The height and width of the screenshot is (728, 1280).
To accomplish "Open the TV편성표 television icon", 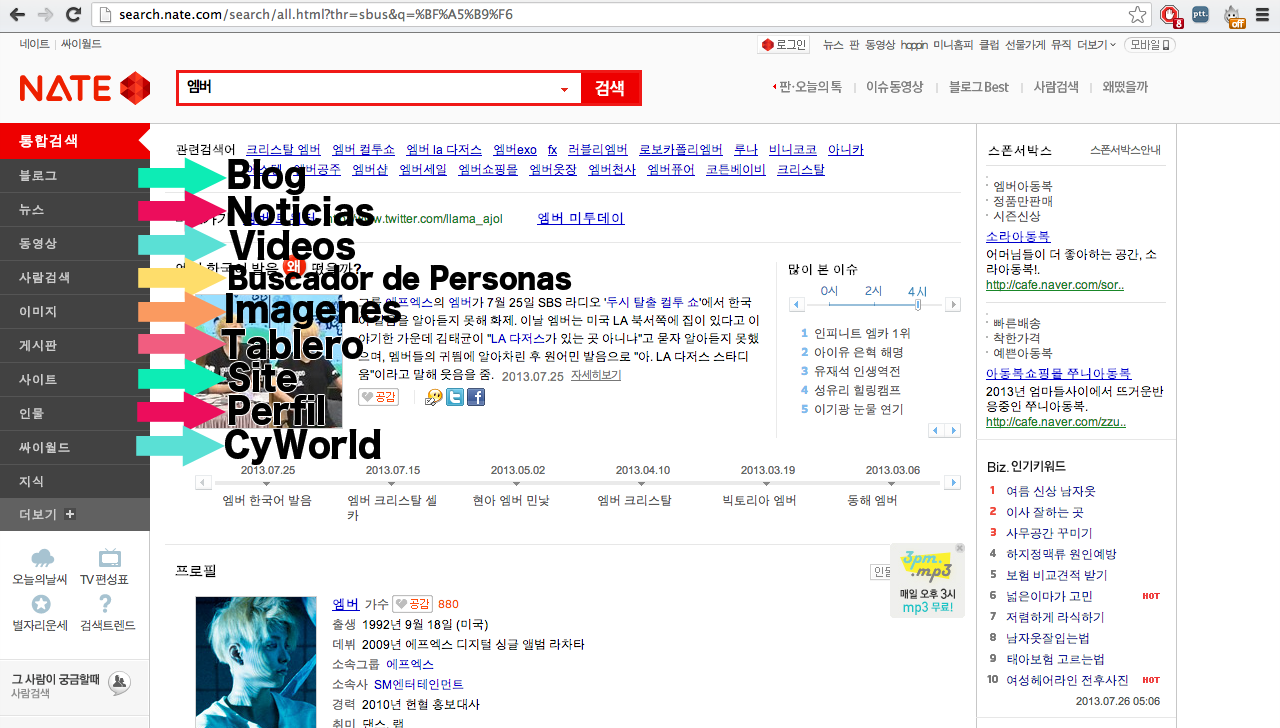I will pyautogui.click(x=110, y=560).
